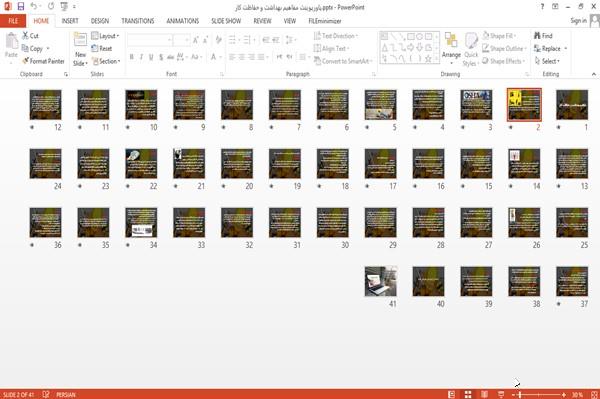Viewport: 600px width, 399px height.
Task: Expand the Shape Fill menu
Action: click(499, 36)
